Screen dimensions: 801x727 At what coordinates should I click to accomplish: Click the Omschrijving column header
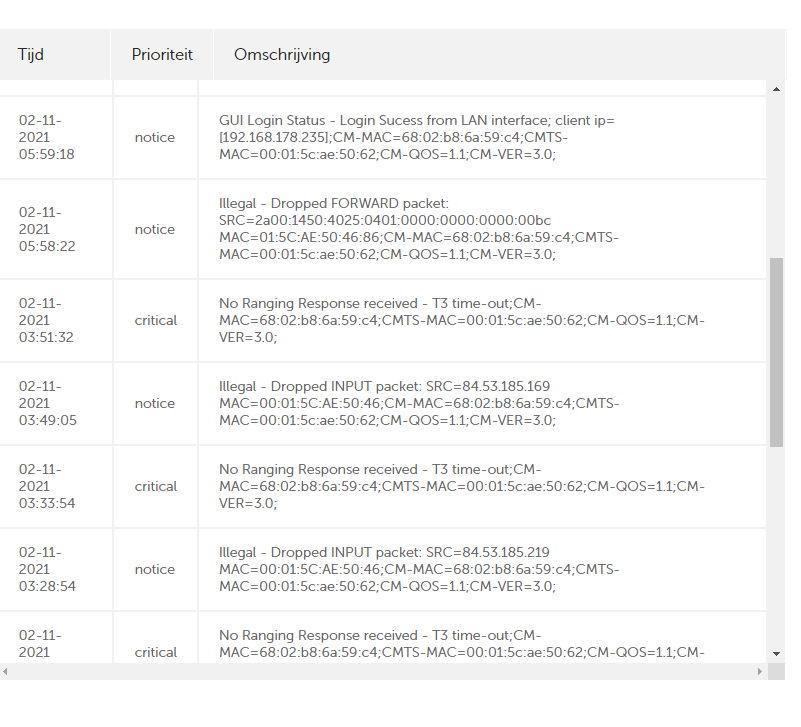pyautogui.click(x=282, y=55)
